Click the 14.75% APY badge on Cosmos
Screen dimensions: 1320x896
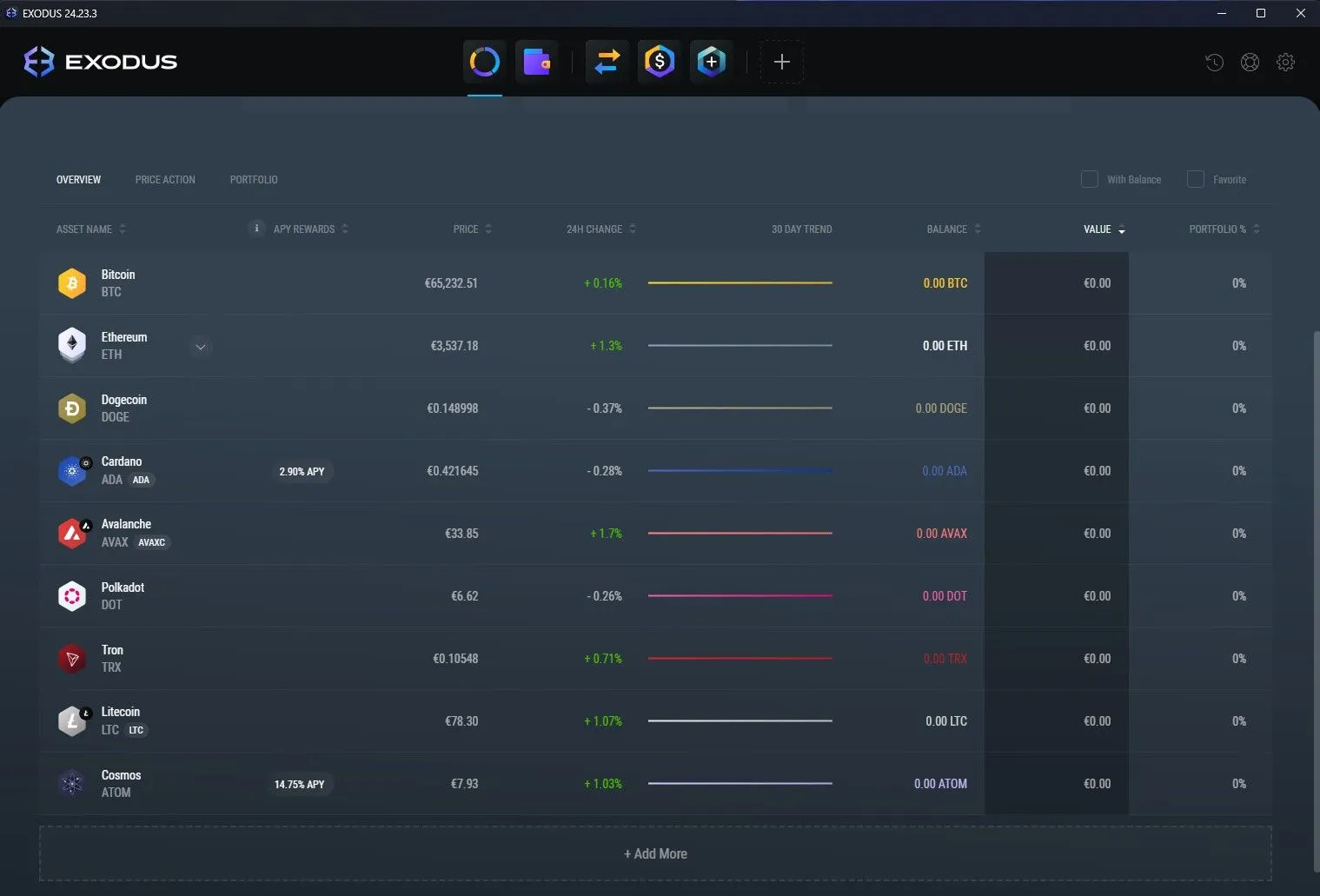coord(301,784)
